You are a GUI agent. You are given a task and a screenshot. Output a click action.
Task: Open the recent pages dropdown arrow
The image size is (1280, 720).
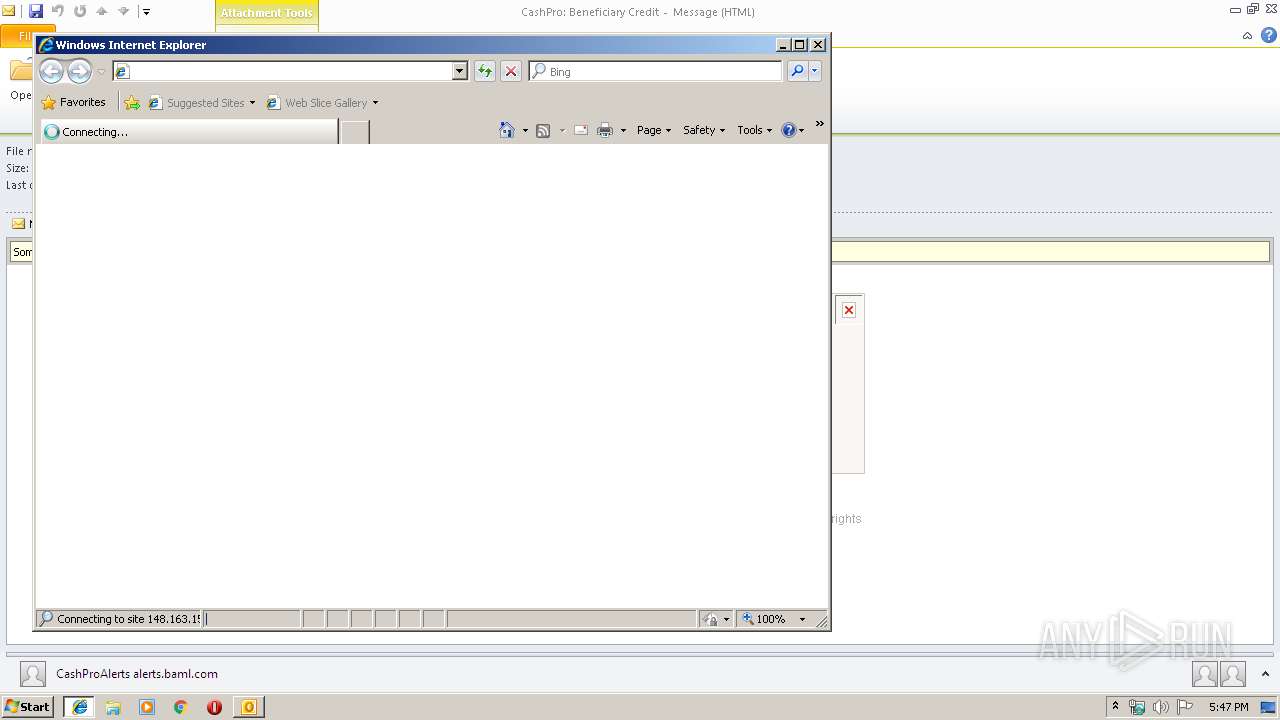click(101, 72)
